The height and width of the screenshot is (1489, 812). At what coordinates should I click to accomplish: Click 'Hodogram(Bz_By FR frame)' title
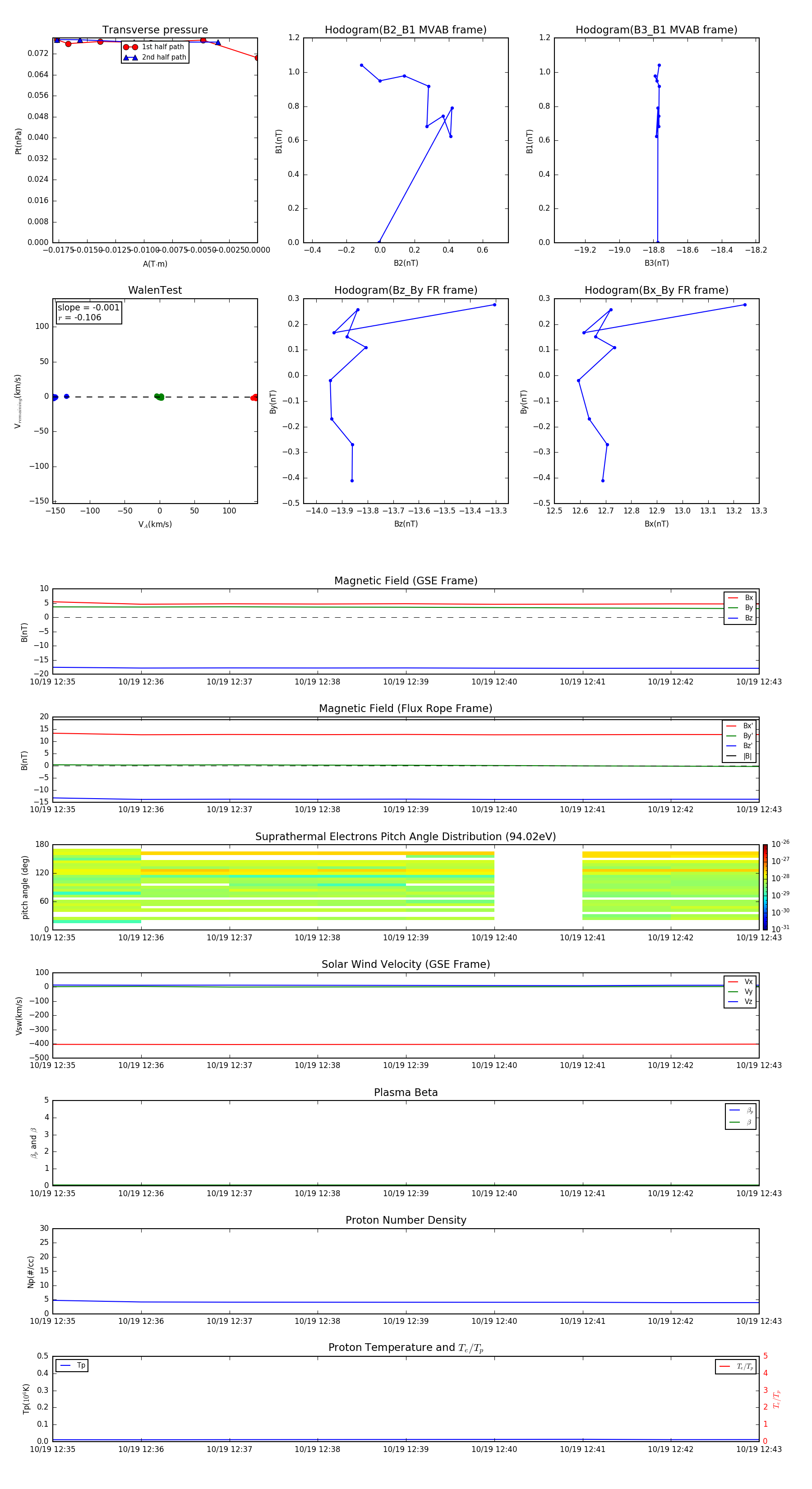[x=406, y=290]
